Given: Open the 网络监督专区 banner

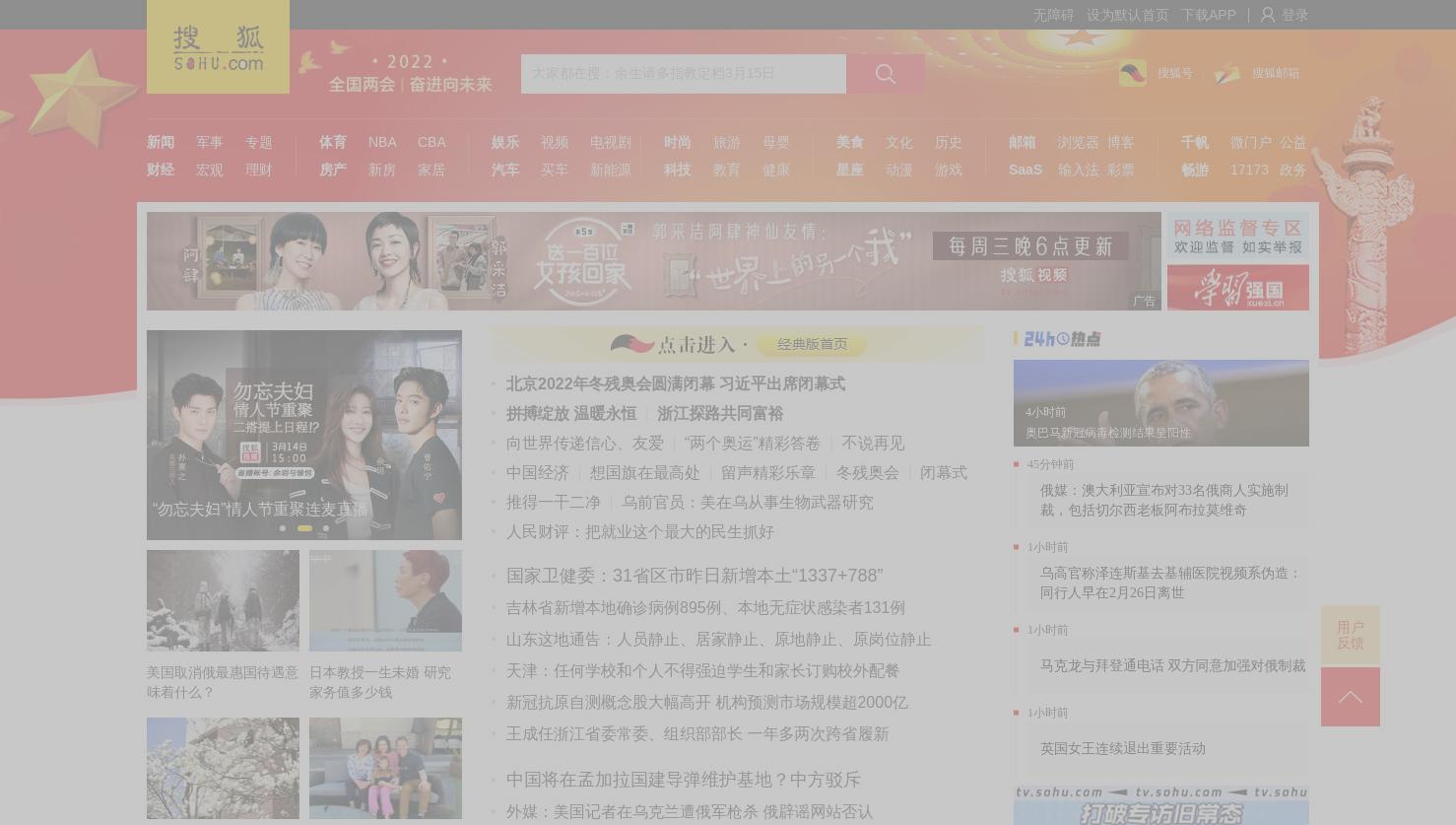Looking at the screenshot, I should tap(1238, 237).
